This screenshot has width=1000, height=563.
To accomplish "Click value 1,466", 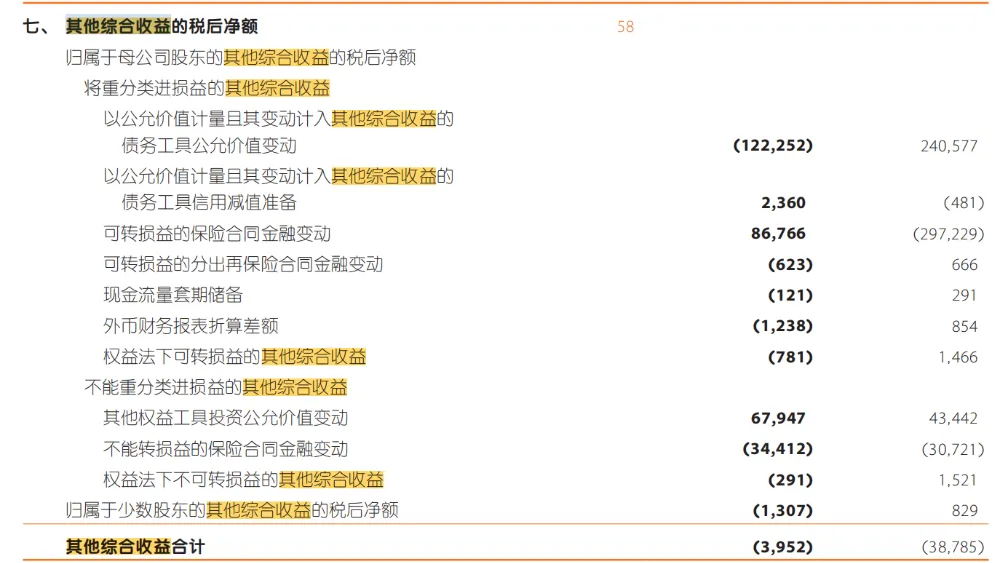I will coord(958,357).
